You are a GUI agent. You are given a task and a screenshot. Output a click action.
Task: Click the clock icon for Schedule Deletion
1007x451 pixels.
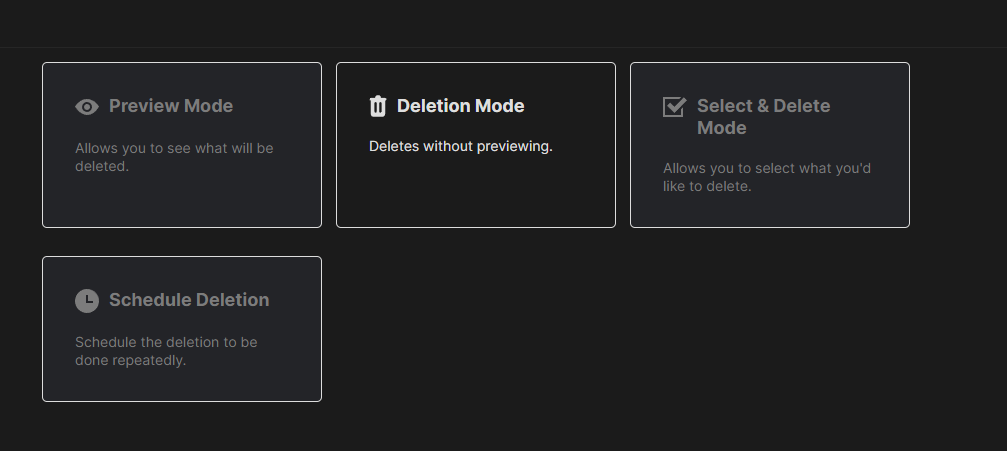[87, 301]
